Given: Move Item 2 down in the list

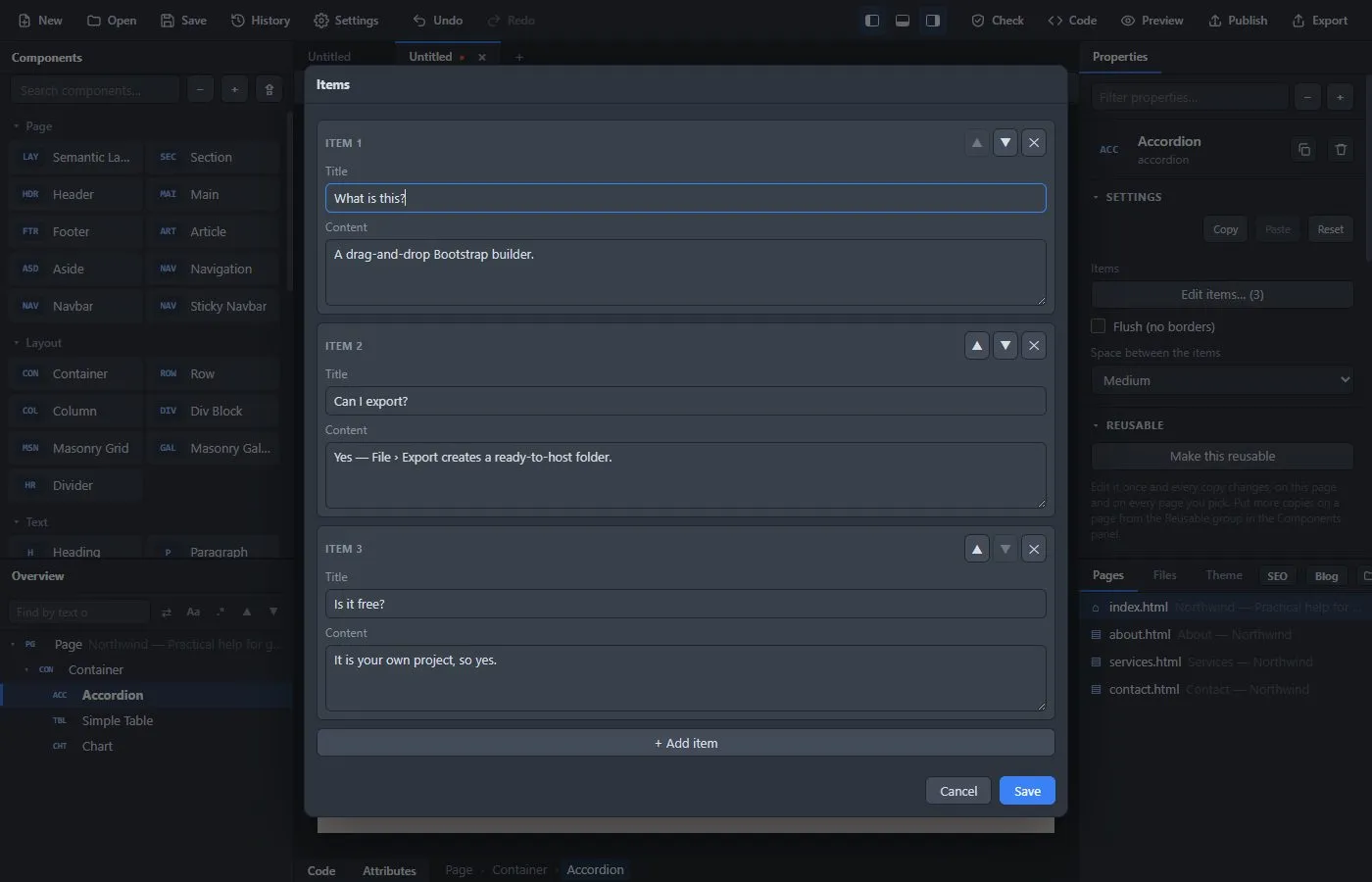Looking at the screenshot, I should [1004, 346].
